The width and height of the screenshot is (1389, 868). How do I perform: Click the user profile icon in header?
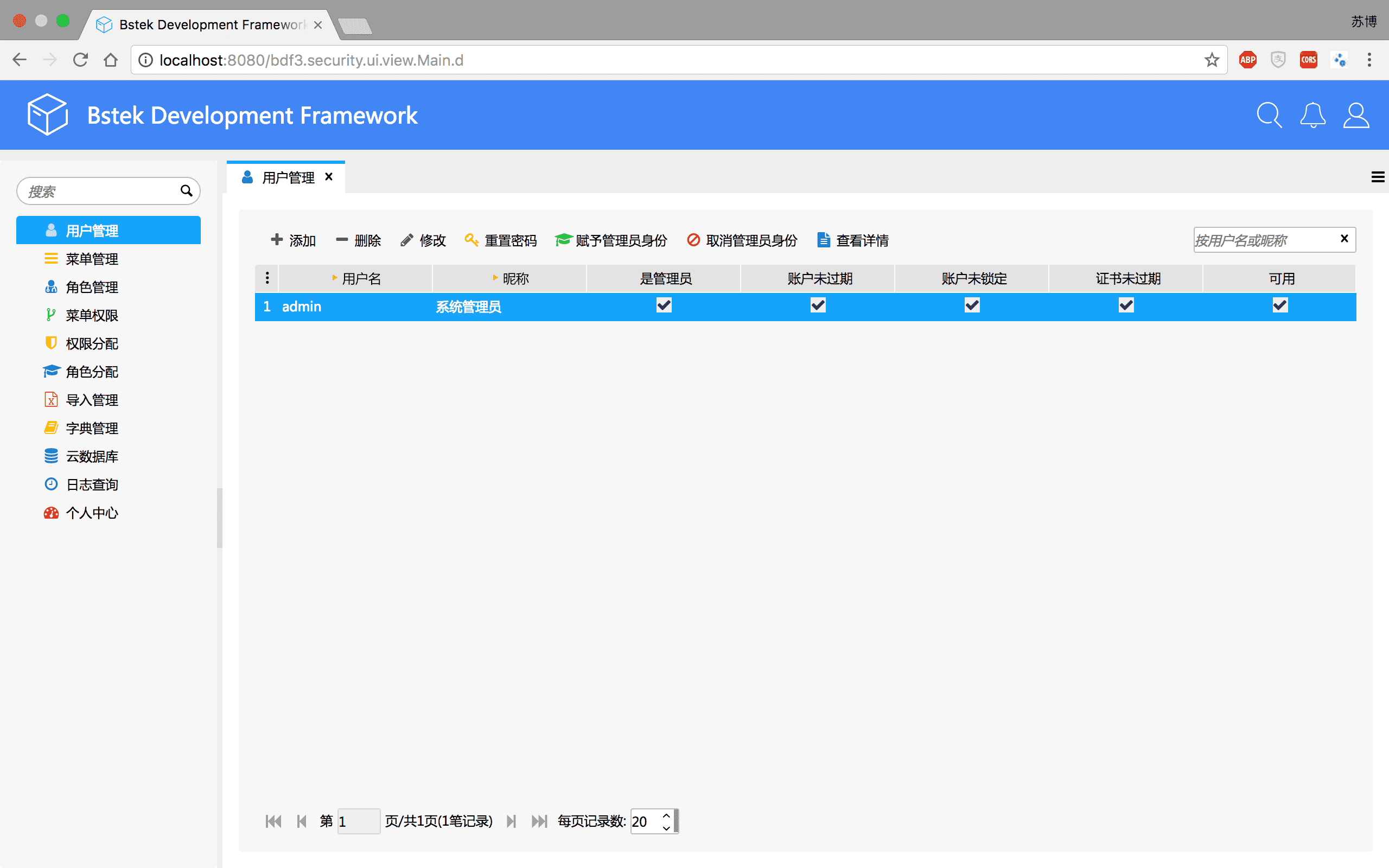point(1356,116)
